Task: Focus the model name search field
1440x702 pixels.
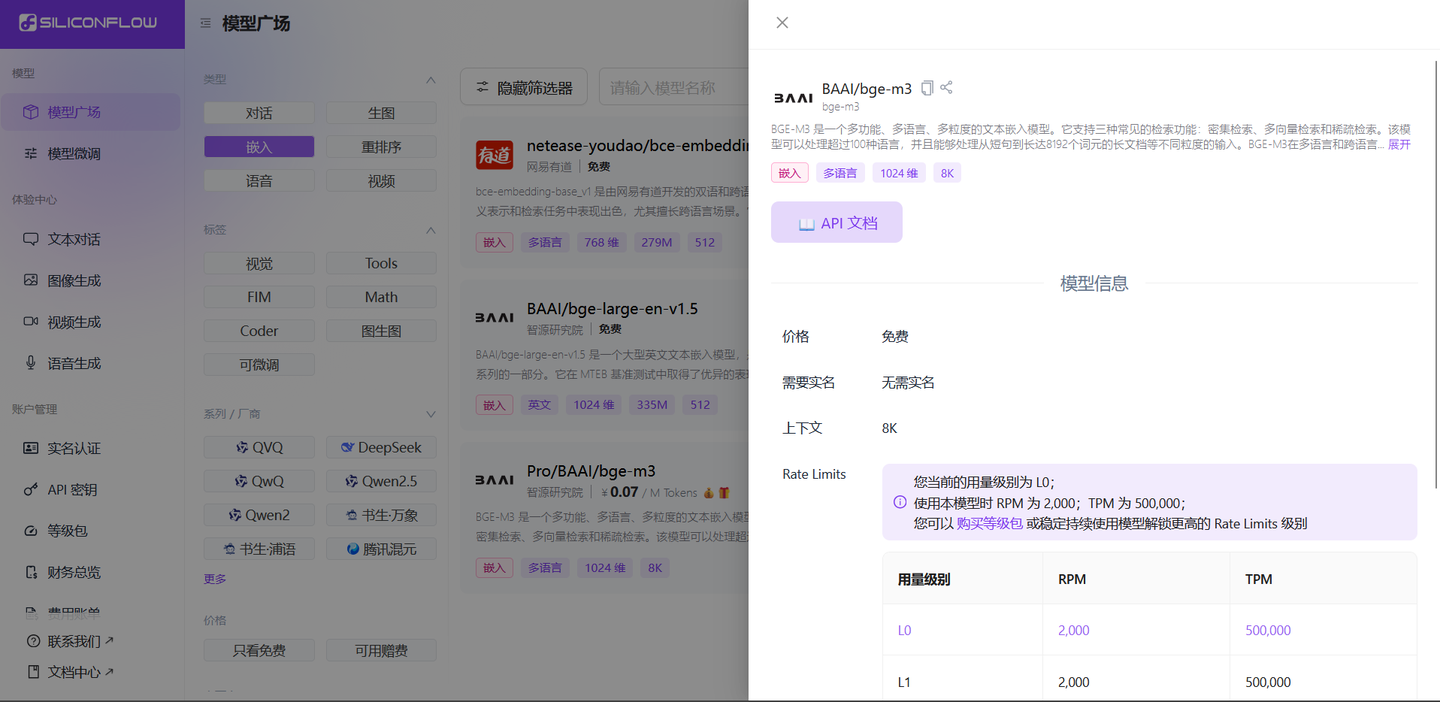Action: point(674,87)
